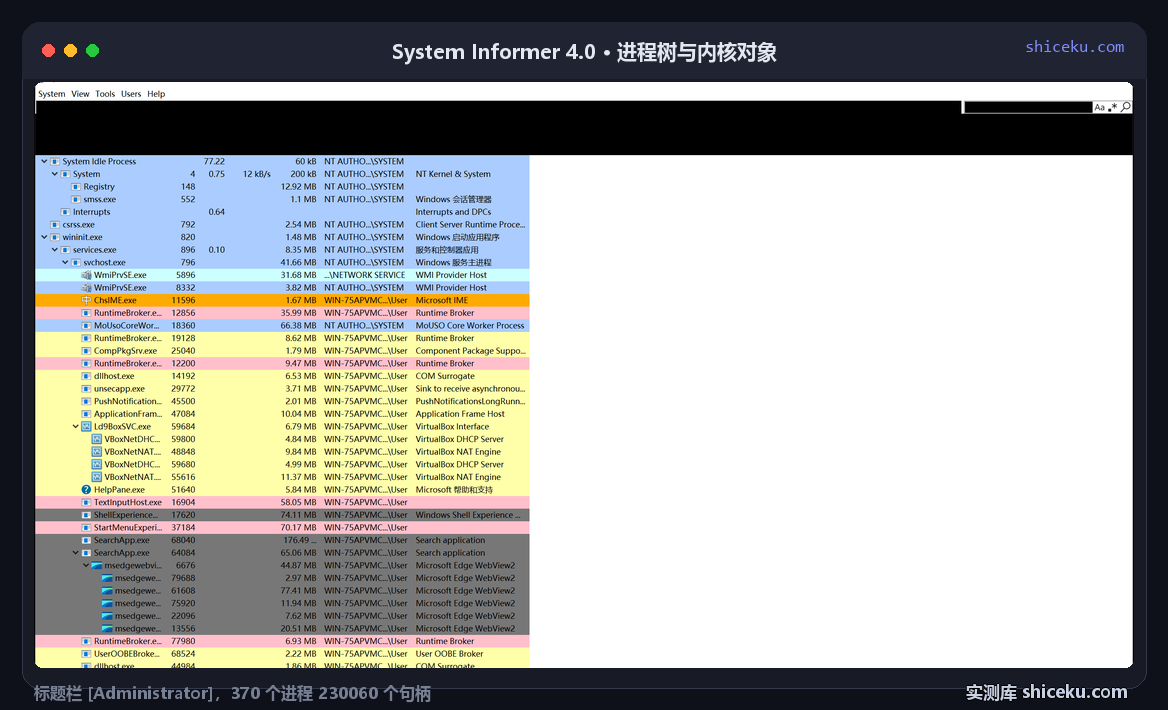Open the Tools menu
Viewport: 1168px width, 710px height.
(105, 94)
